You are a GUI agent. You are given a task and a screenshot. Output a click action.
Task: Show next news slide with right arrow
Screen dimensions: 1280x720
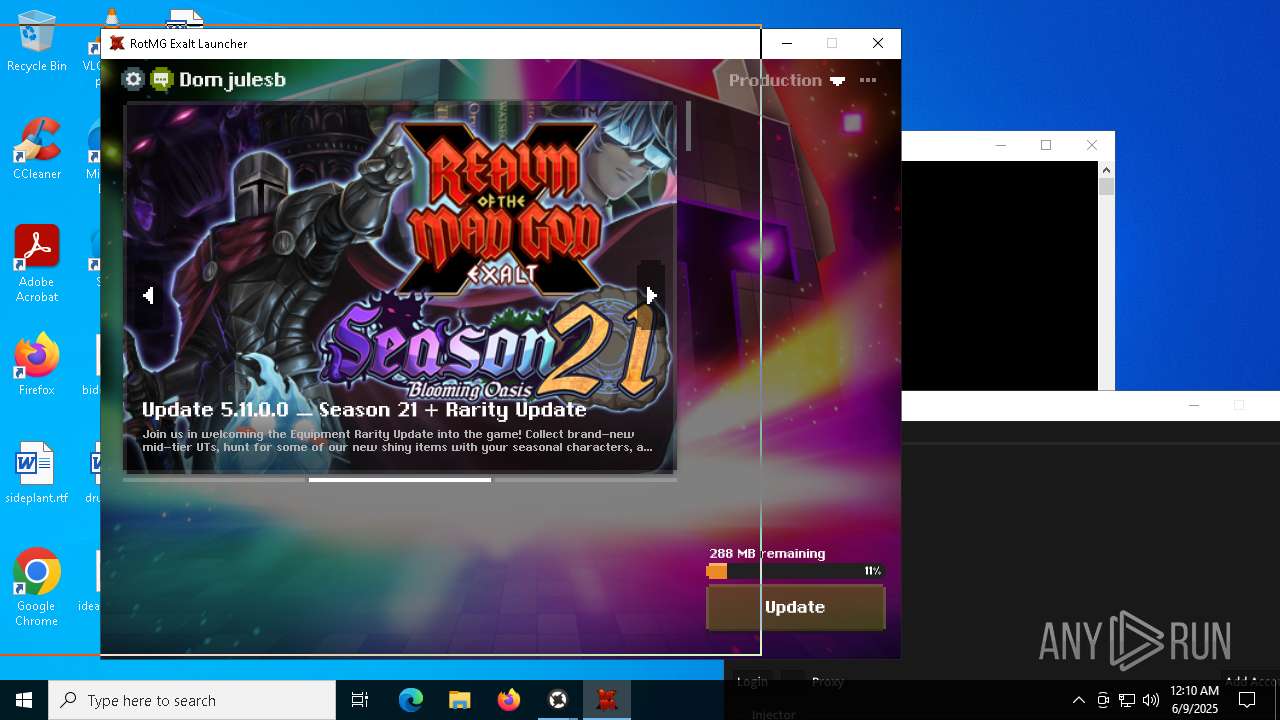651,295
